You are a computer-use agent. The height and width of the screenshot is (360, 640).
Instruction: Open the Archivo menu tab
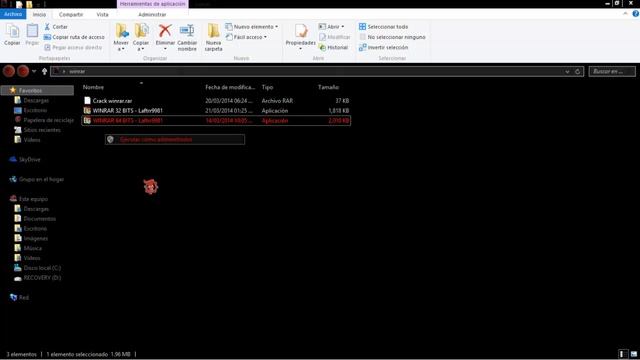click(13, 14)
